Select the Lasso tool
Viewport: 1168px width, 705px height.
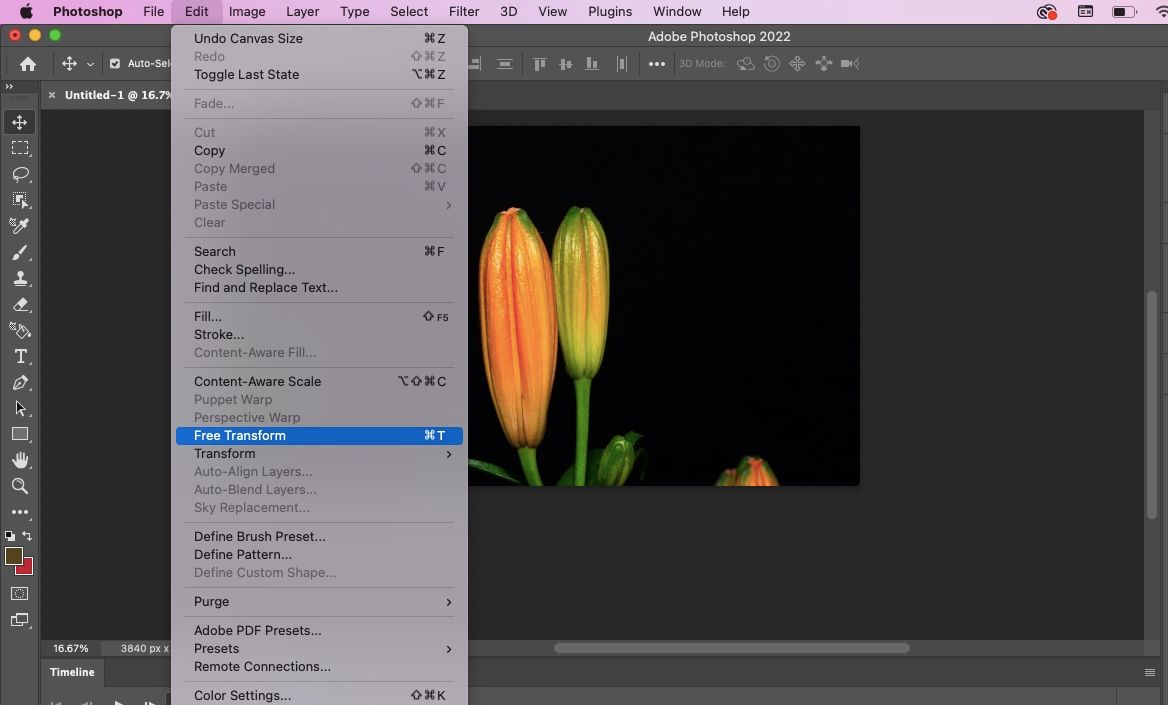[20, 174]
